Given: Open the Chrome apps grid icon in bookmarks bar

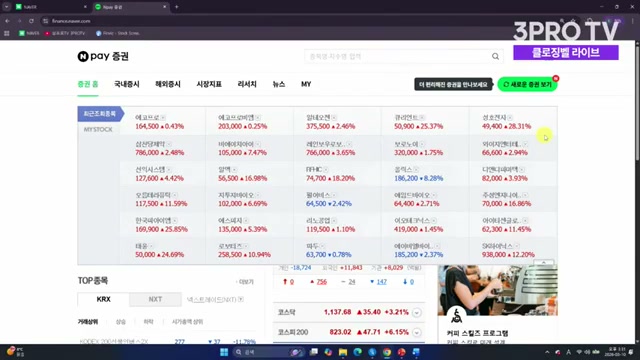Looking at the screenshot, I should [7, 33].
